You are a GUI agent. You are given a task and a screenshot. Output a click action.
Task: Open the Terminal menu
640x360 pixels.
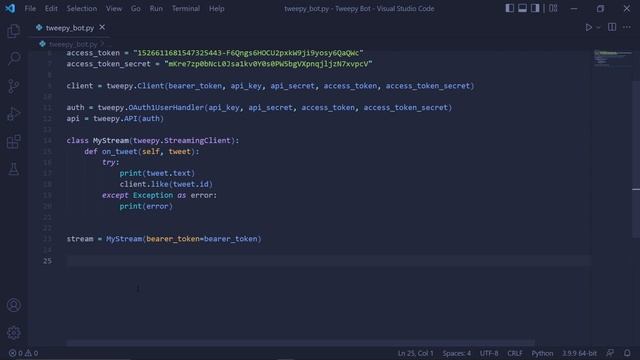186,8
